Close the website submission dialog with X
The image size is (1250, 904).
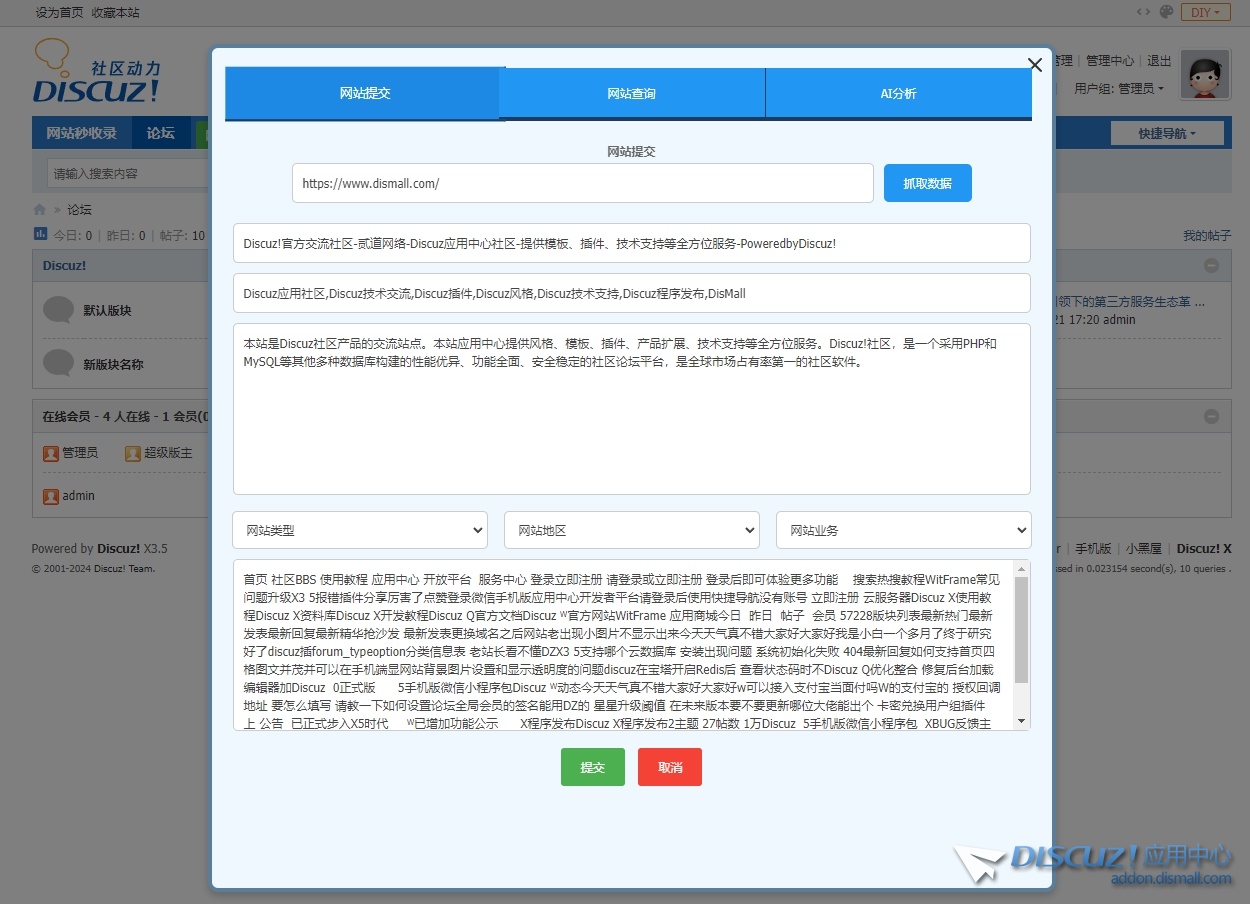click(1035, 65)
